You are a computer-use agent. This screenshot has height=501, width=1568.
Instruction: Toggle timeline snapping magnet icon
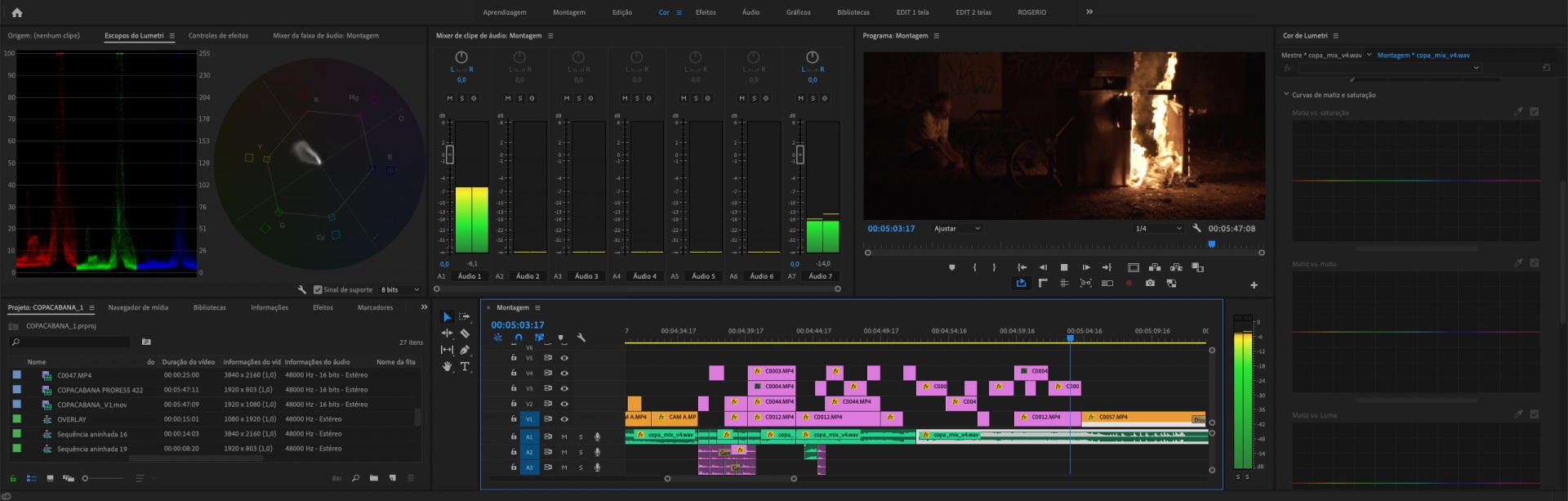[x=518, y=338]
